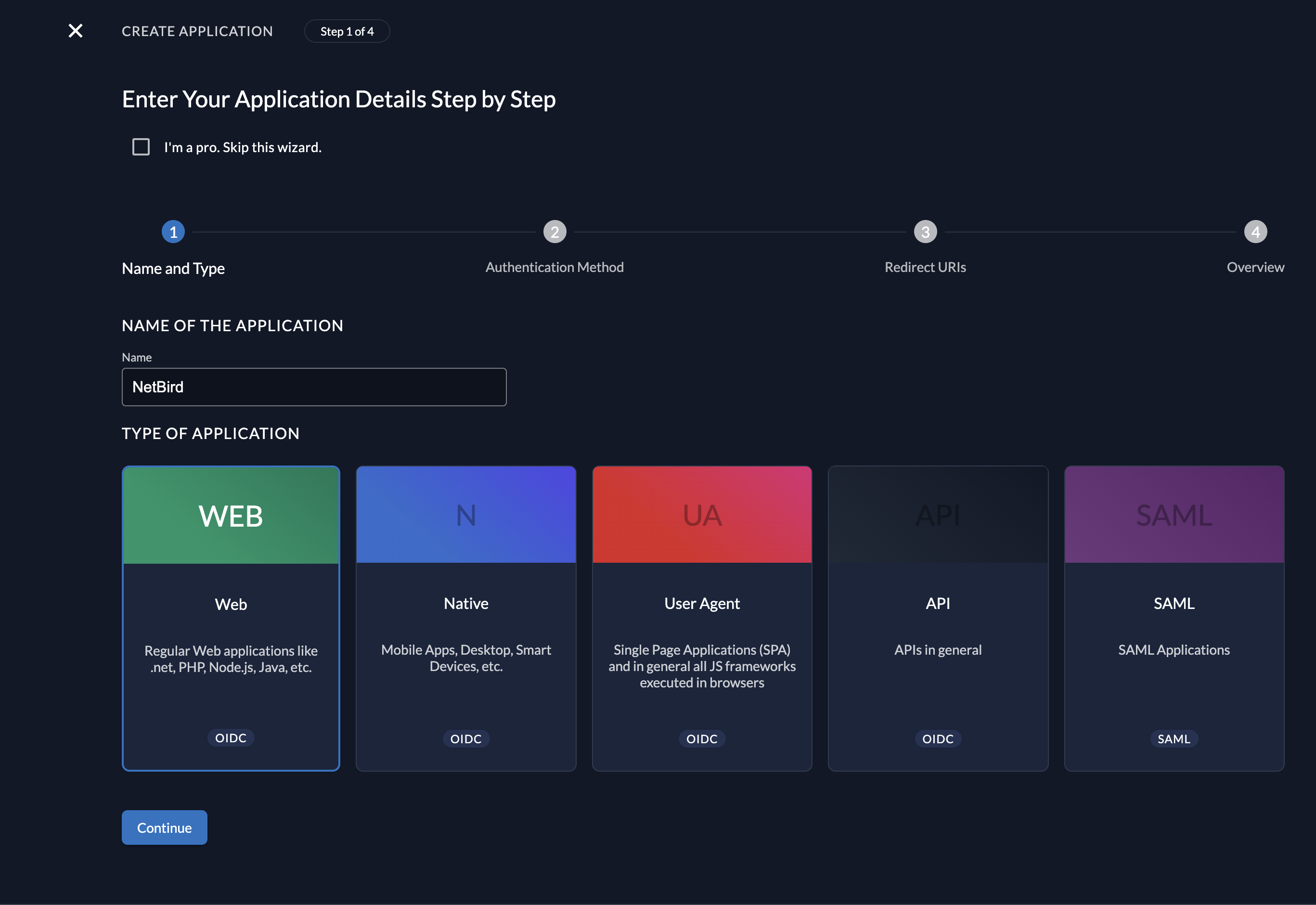Click in the application Name input field

313,388
